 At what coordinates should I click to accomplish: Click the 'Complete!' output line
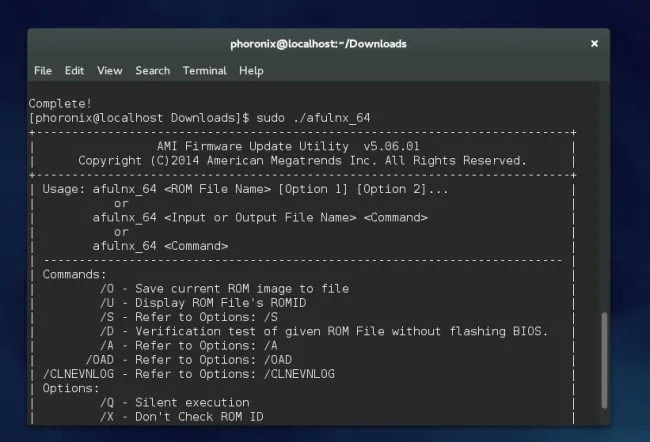(x=60, y=104)
